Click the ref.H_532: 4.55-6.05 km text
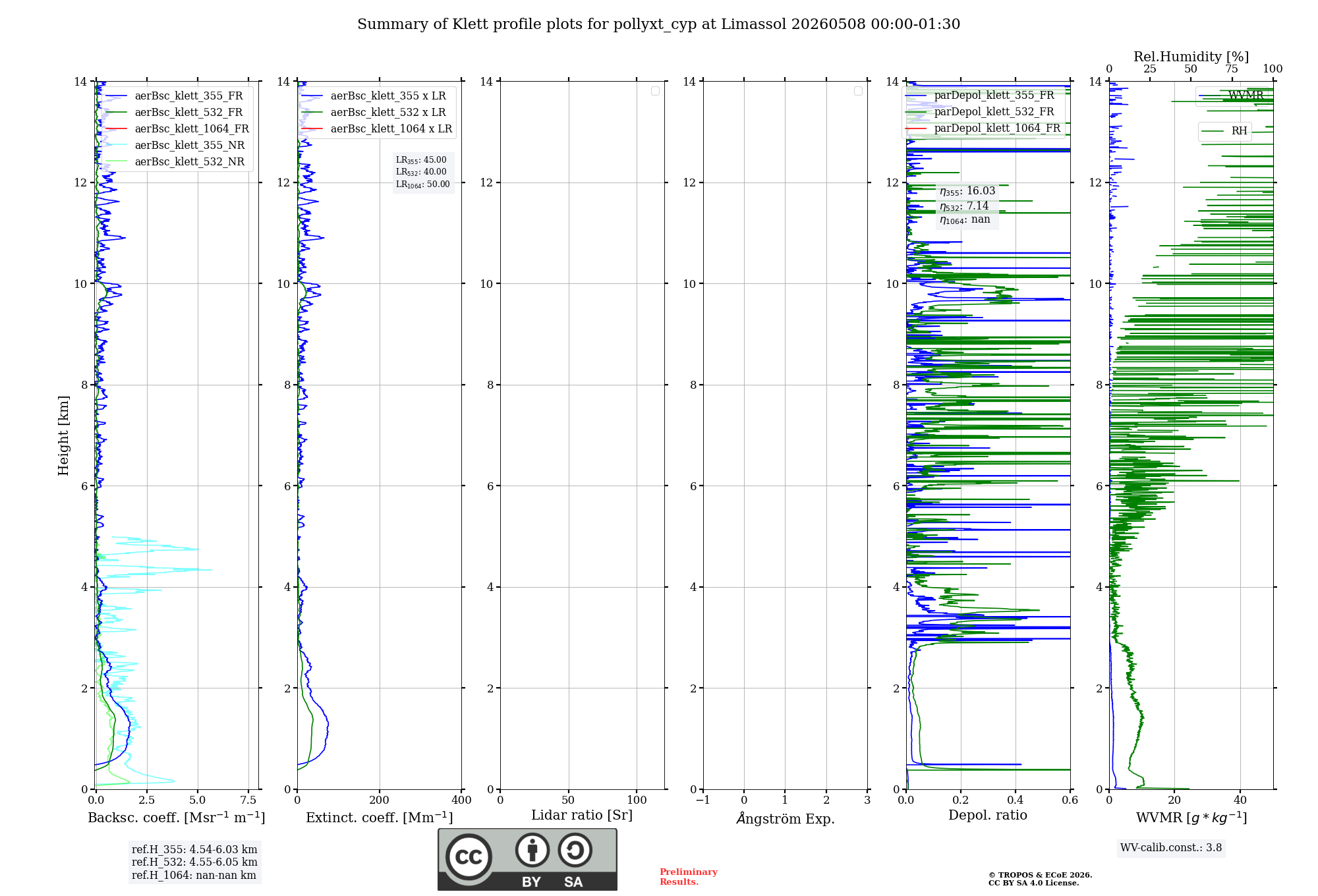Screen dimensions: 1318x896 pyautogui.click(x=194, y=862)
